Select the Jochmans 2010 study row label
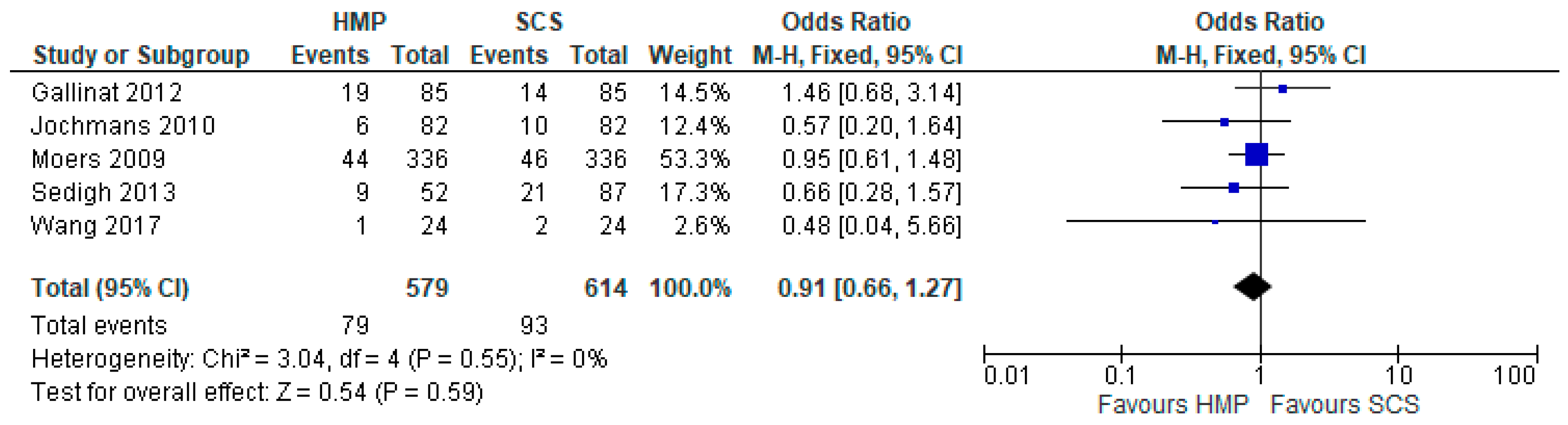The image size is (1568, 425). (123, 126)
